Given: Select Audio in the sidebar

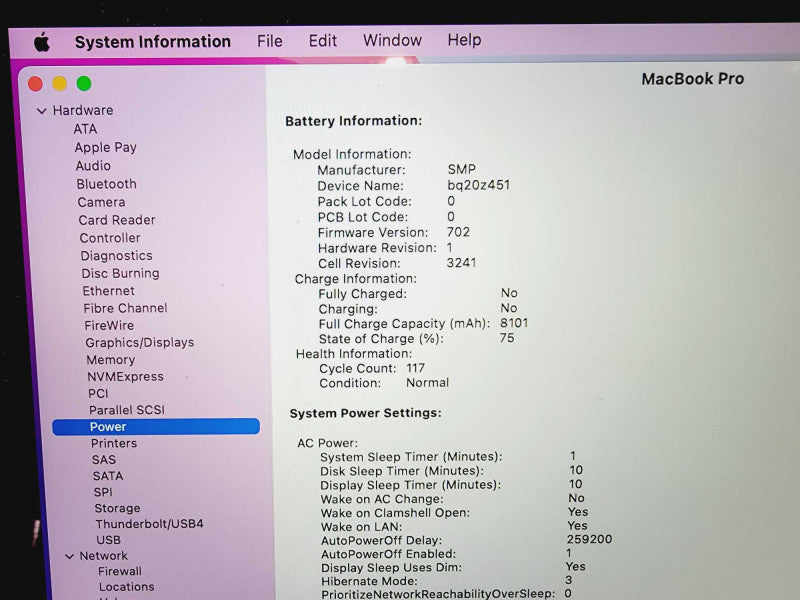Looking at the screenshot, I should pyautogui.click(x=93, y=166).
